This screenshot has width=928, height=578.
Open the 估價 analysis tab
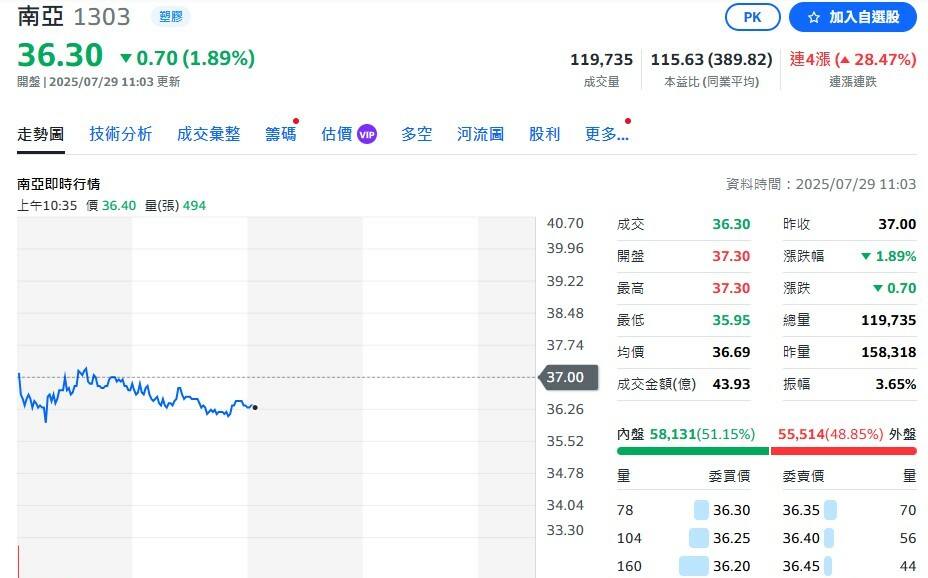pyautogui.click(x=336, y=132)
